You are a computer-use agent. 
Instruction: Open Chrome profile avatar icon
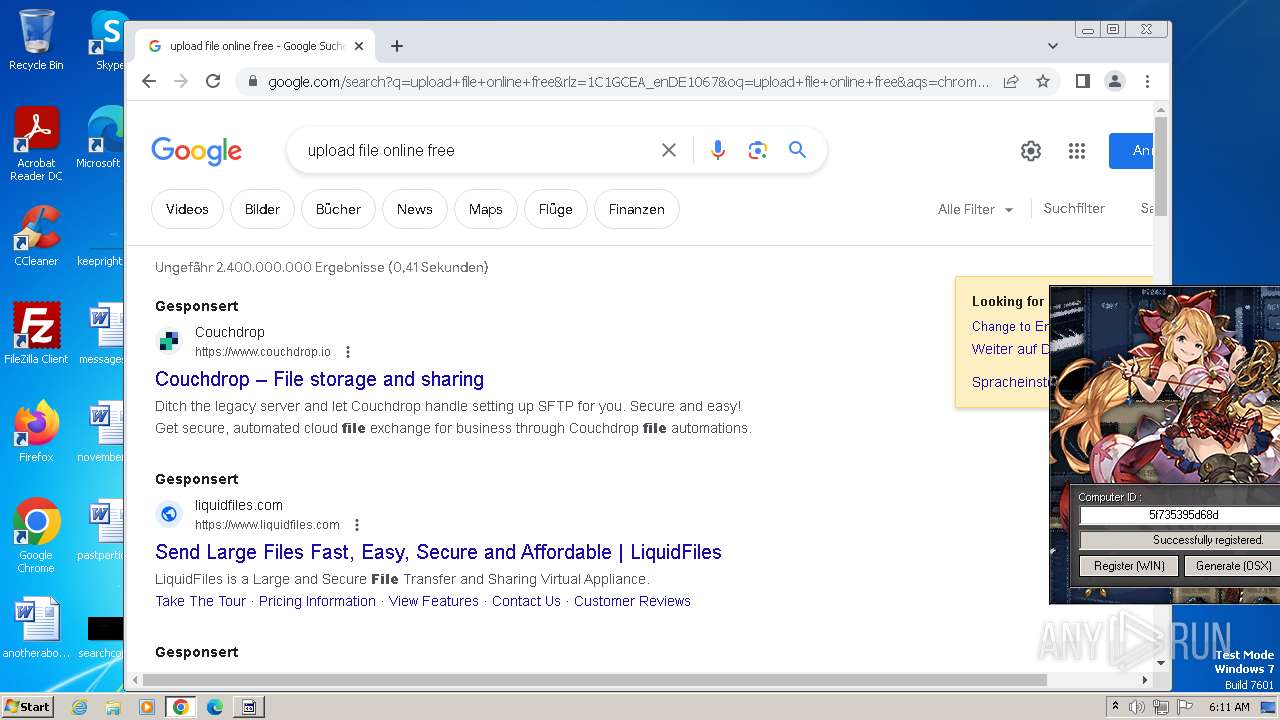point(1115,81)
